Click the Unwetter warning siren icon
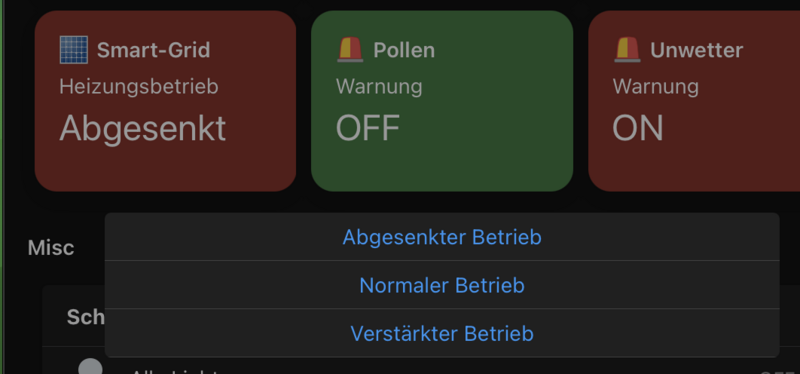The width and height of the screenshot is (800, 374). [x=627, y=50]
